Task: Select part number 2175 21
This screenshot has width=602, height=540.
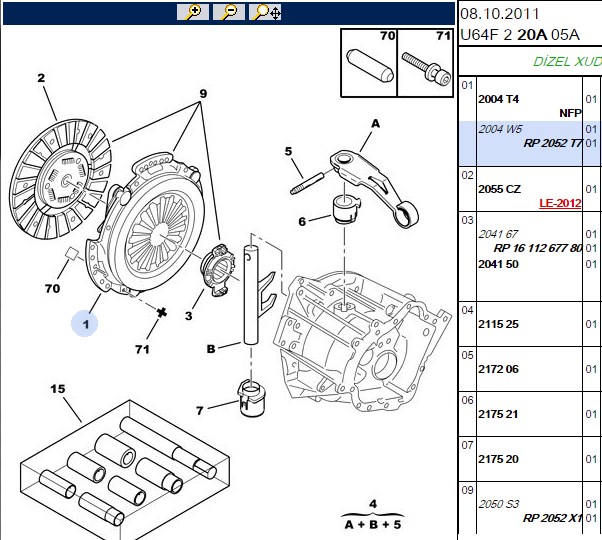Action: click(498, 414)
